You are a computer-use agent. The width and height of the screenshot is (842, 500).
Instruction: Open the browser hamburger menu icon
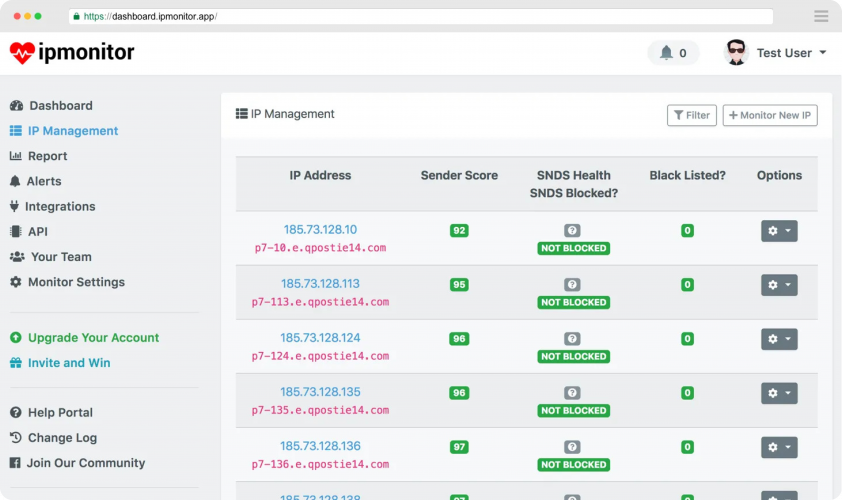(821, 16)
